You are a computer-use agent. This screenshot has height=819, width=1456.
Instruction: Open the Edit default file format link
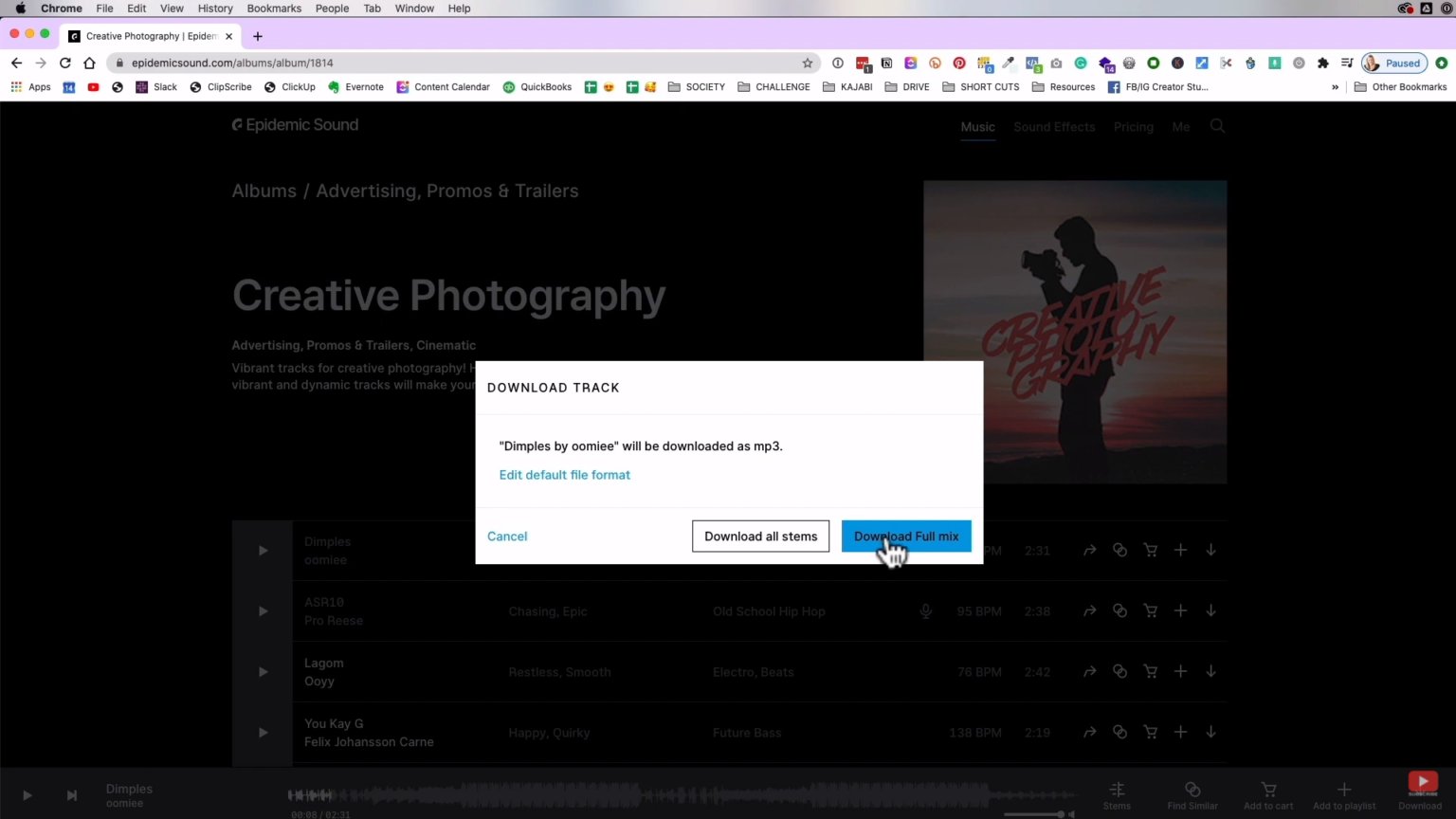[564, 475]
